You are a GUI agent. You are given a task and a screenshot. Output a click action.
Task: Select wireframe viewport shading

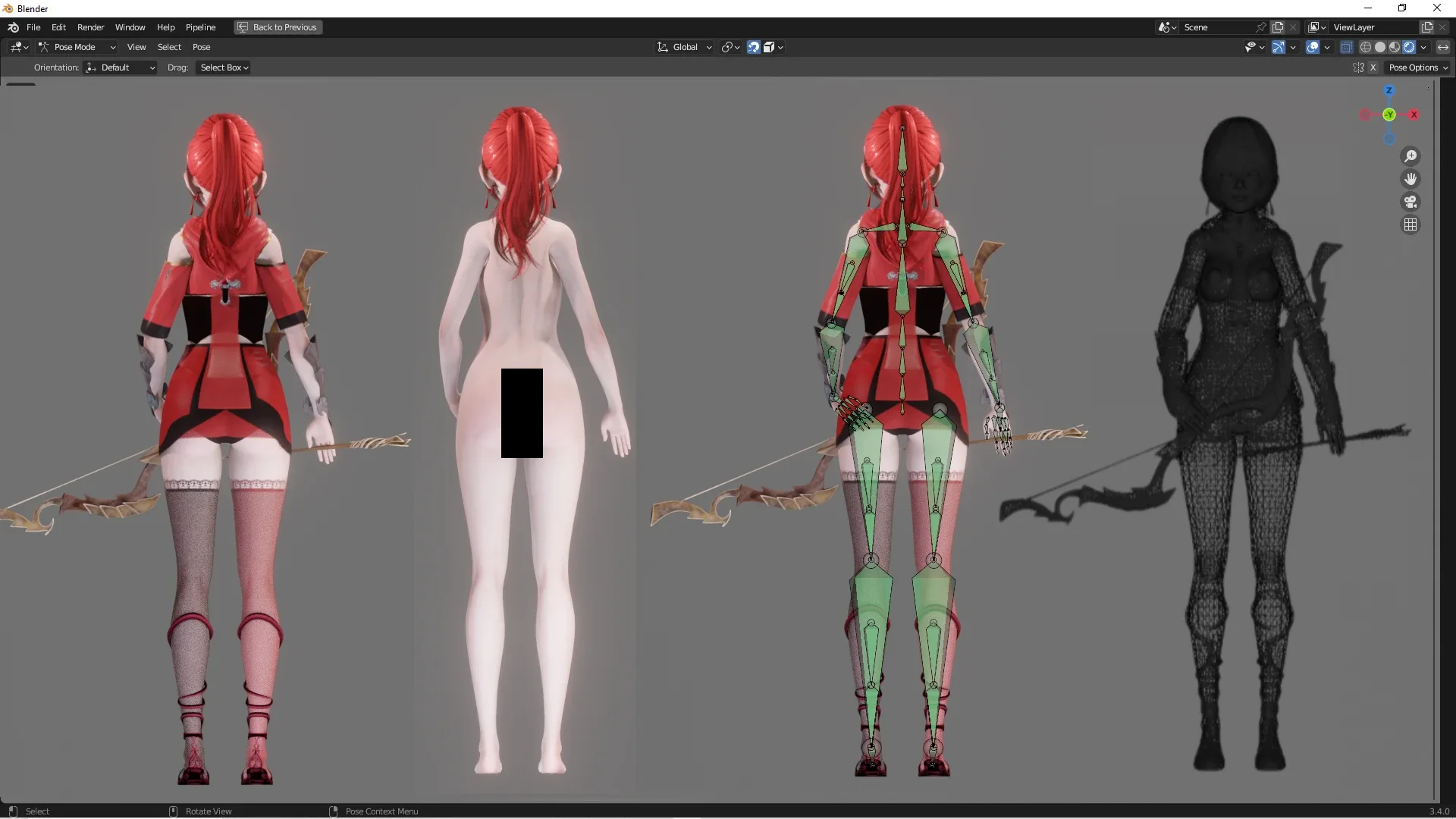[x=1365, y=47]
